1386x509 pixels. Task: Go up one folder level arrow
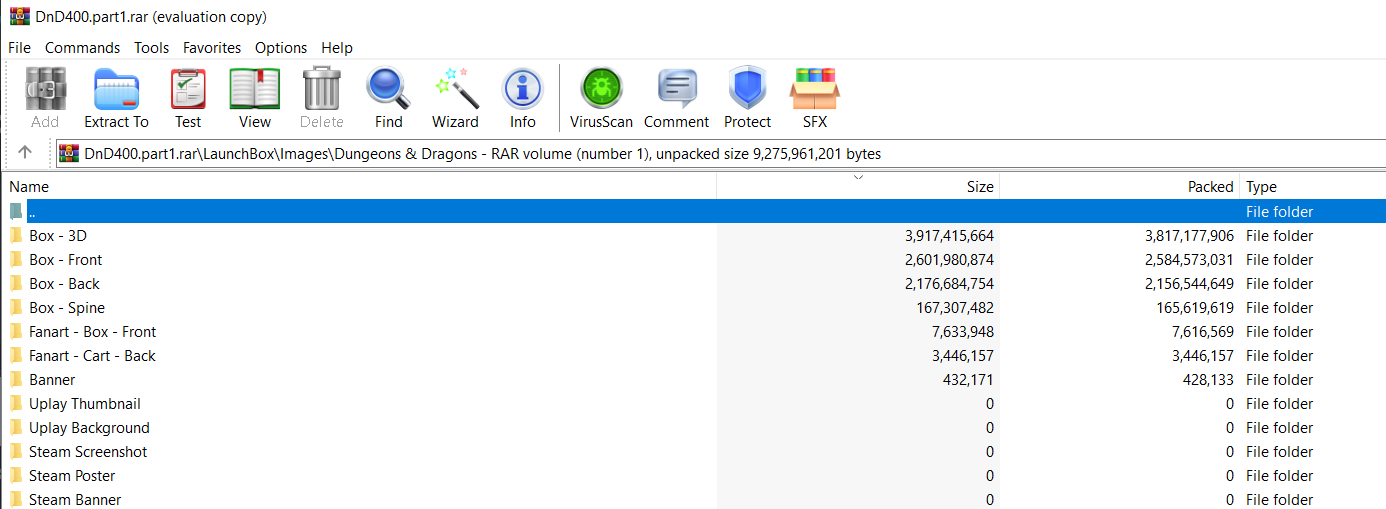click(25, 153)
